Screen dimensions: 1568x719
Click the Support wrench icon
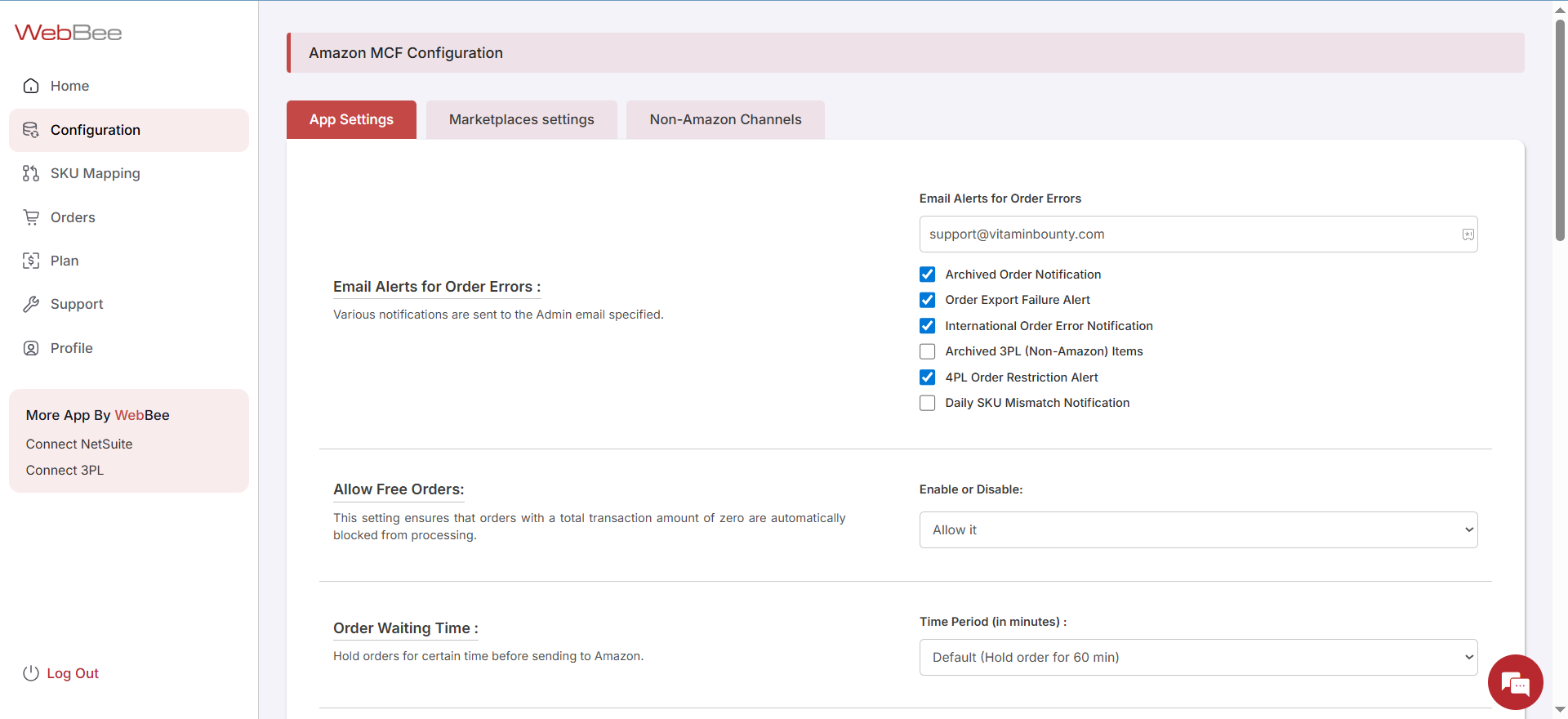pos(31,304)
